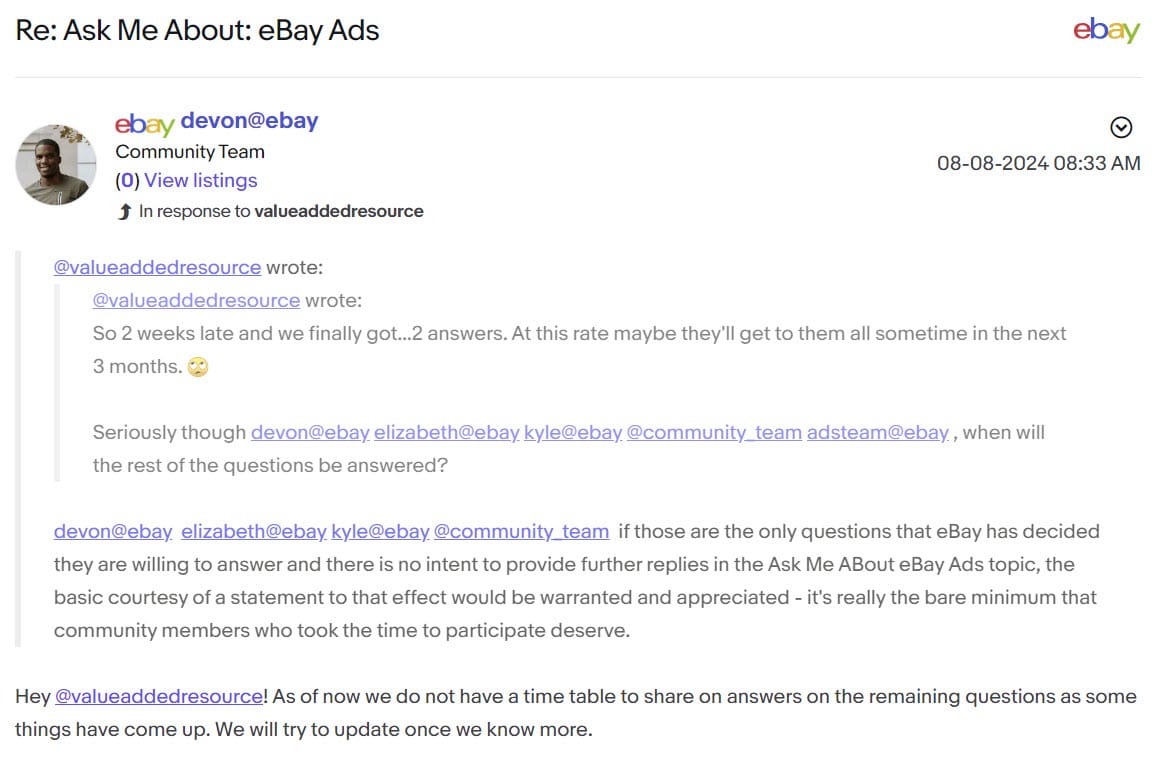Click @community_team mention in nested quote
The height and width of the screenshot is (763, 1160).
pyautogui.click(x=713, y=432)
